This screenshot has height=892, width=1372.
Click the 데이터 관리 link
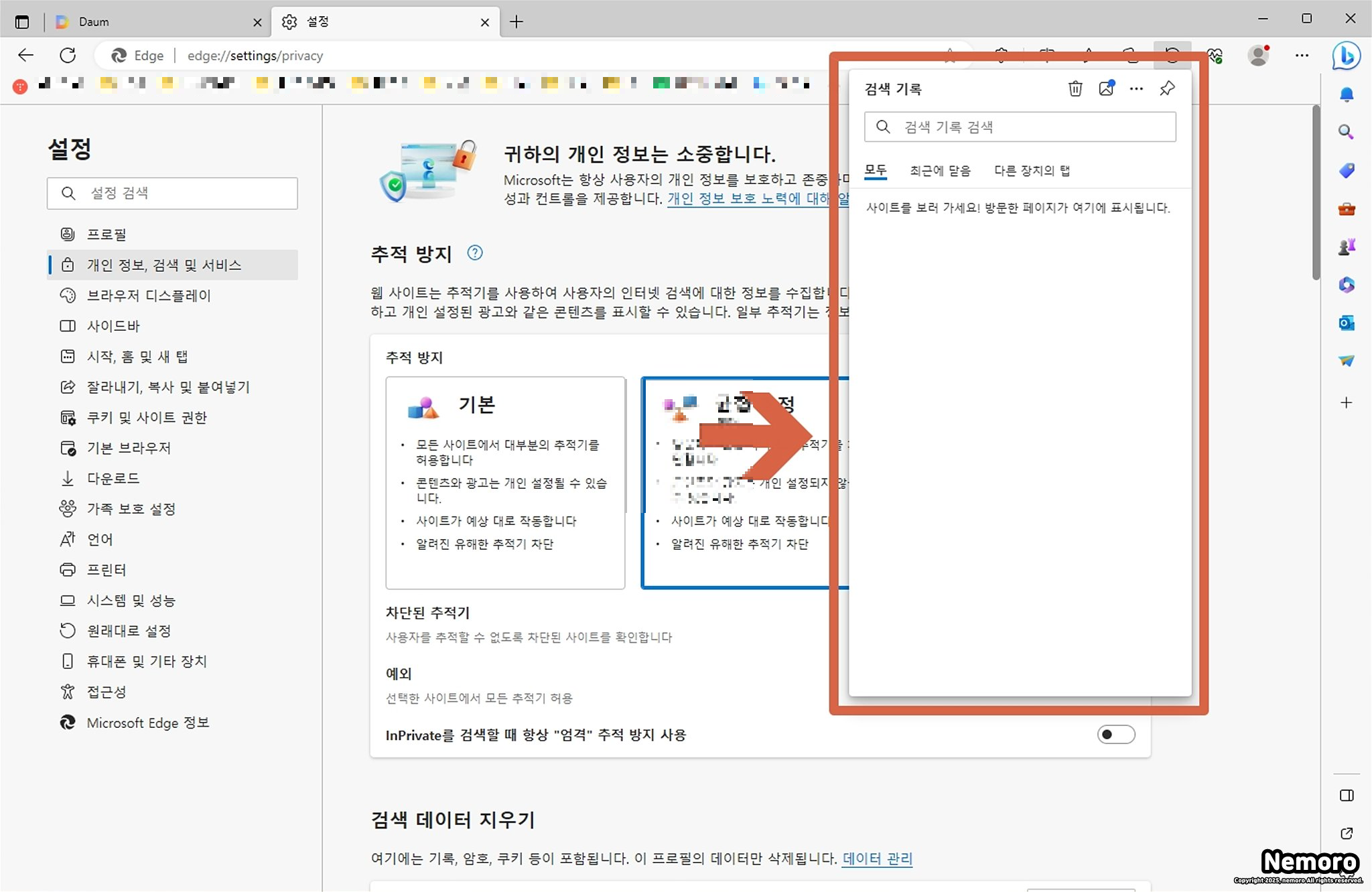tap(877, 859)
